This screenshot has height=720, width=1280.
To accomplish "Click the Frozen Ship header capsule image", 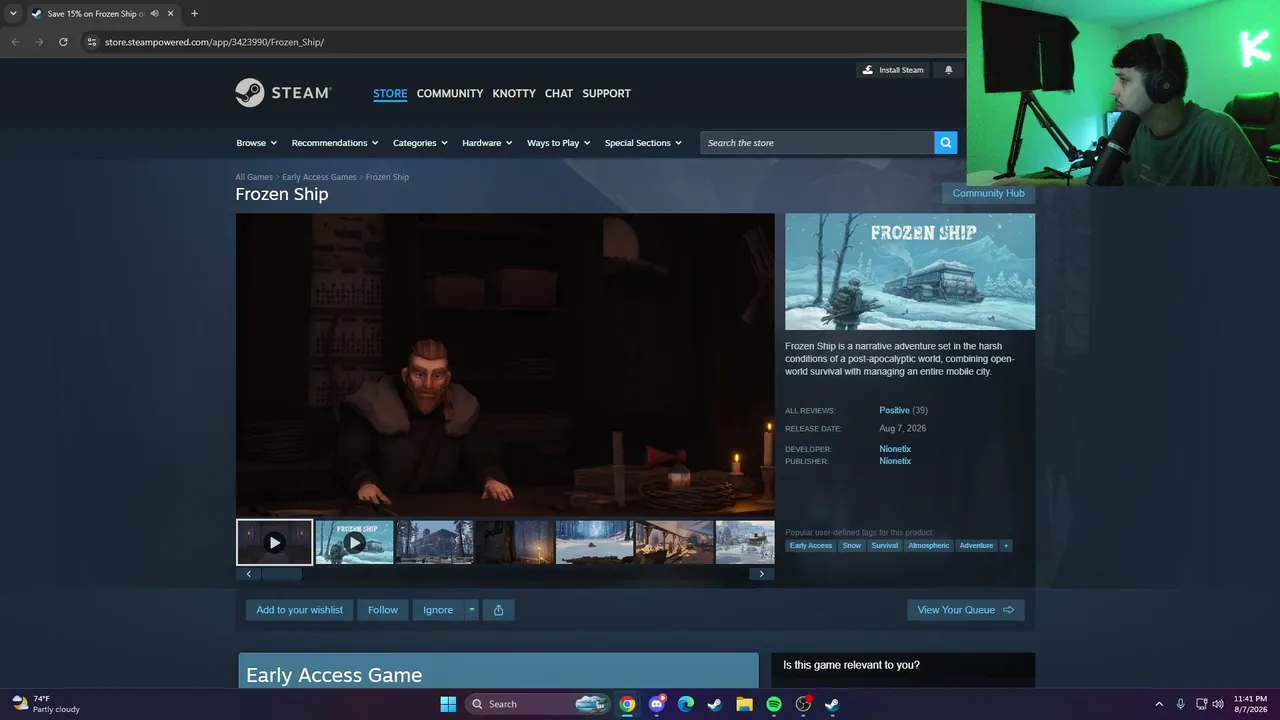I will pos(910,272).
